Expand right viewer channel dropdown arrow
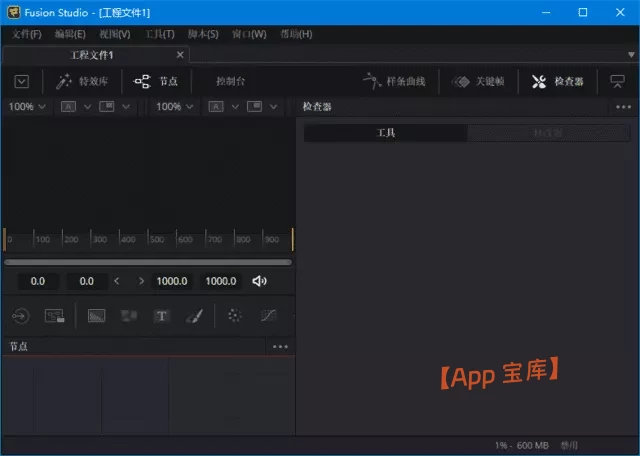Screen dimensions: 640x456 pos(235,107)
